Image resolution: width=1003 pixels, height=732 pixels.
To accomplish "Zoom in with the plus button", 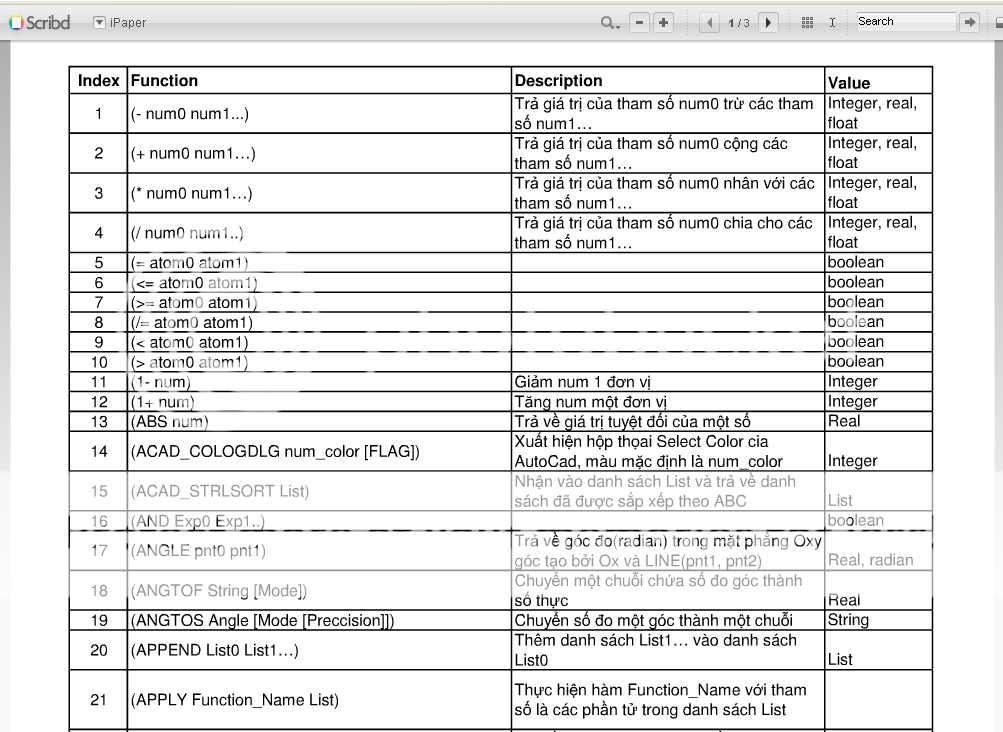I will coord(663,22).
